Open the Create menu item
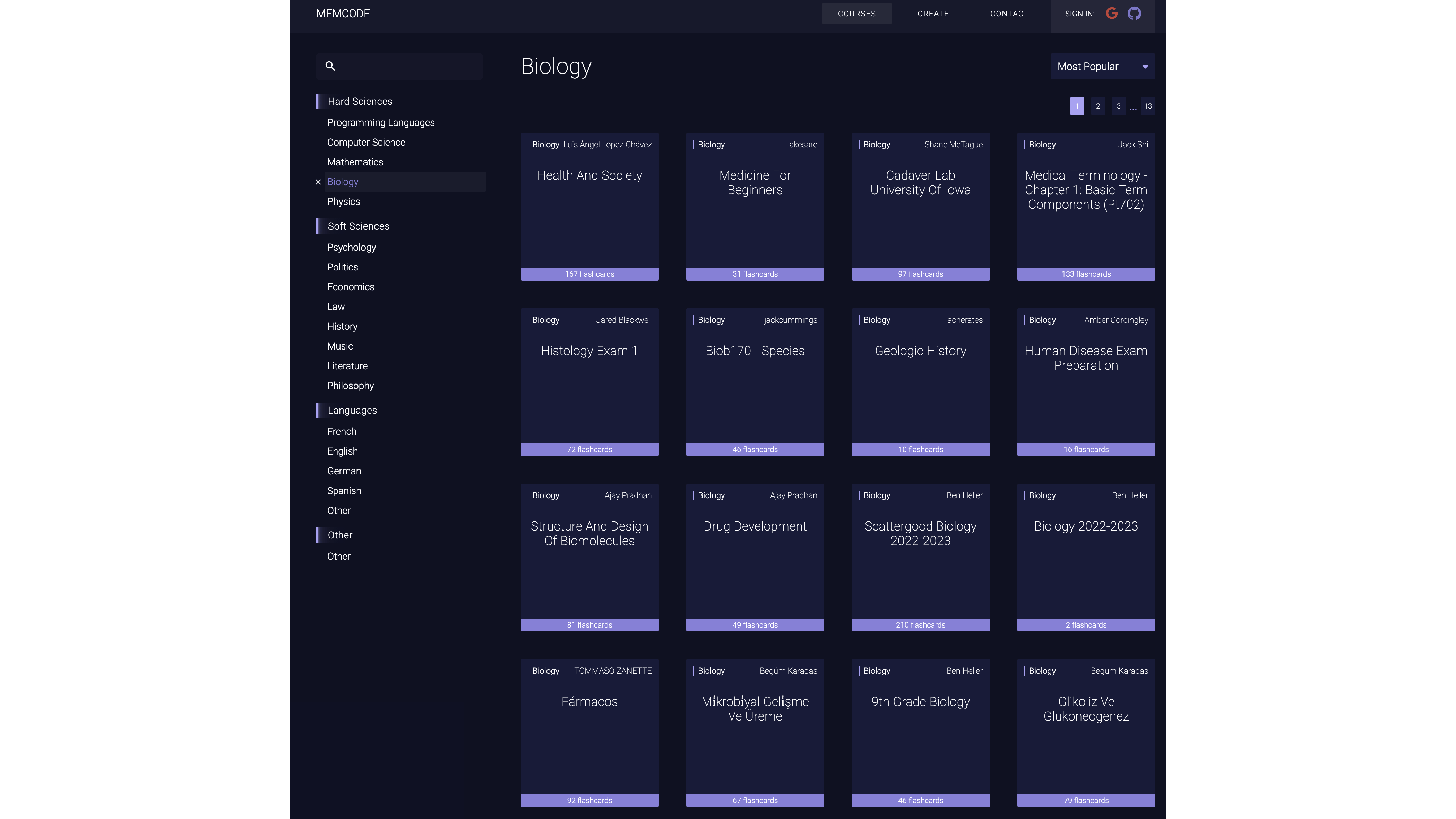This screenshot has width=1456, height=819. click(x=933, y=14)
